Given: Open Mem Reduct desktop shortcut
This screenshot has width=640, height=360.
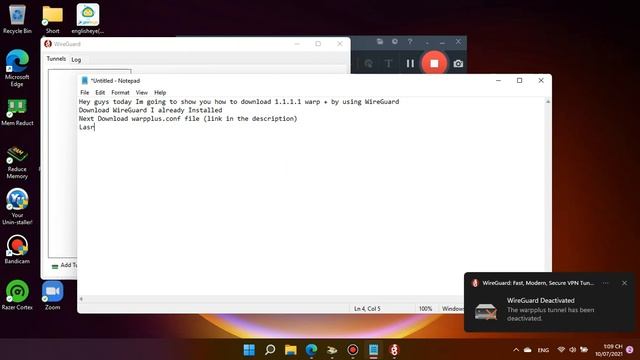Looking at the screenshot, I should click(17, 113).
